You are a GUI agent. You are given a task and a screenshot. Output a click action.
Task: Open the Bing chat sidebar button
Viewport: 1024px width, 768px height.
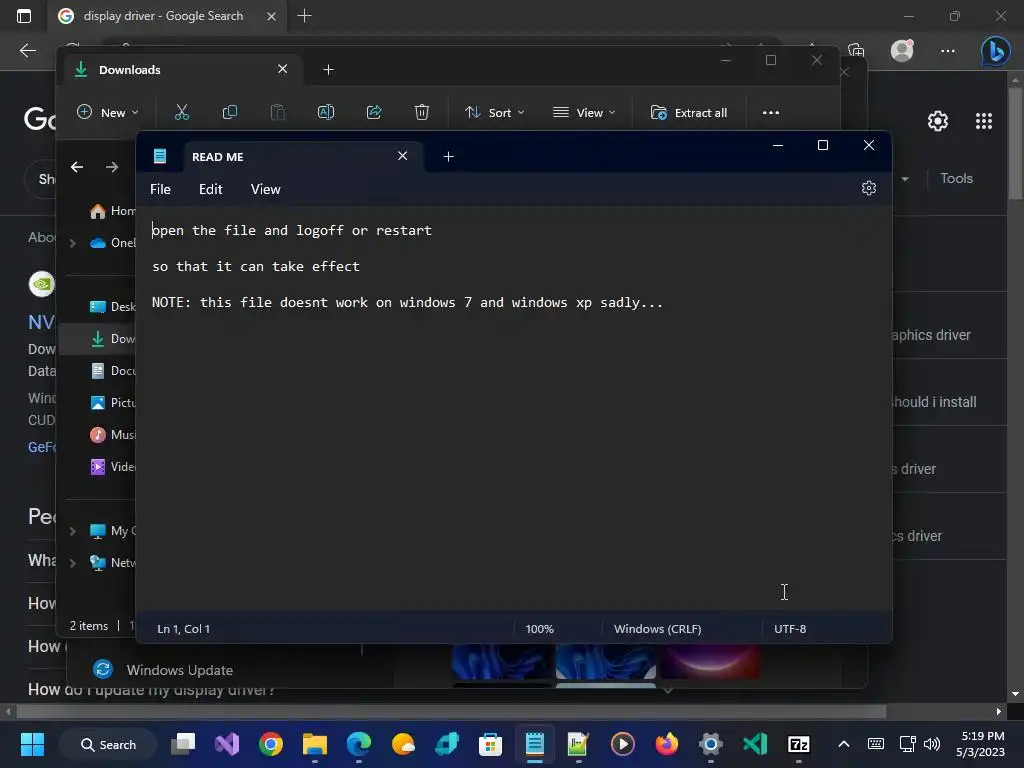(x=995, y=50)
